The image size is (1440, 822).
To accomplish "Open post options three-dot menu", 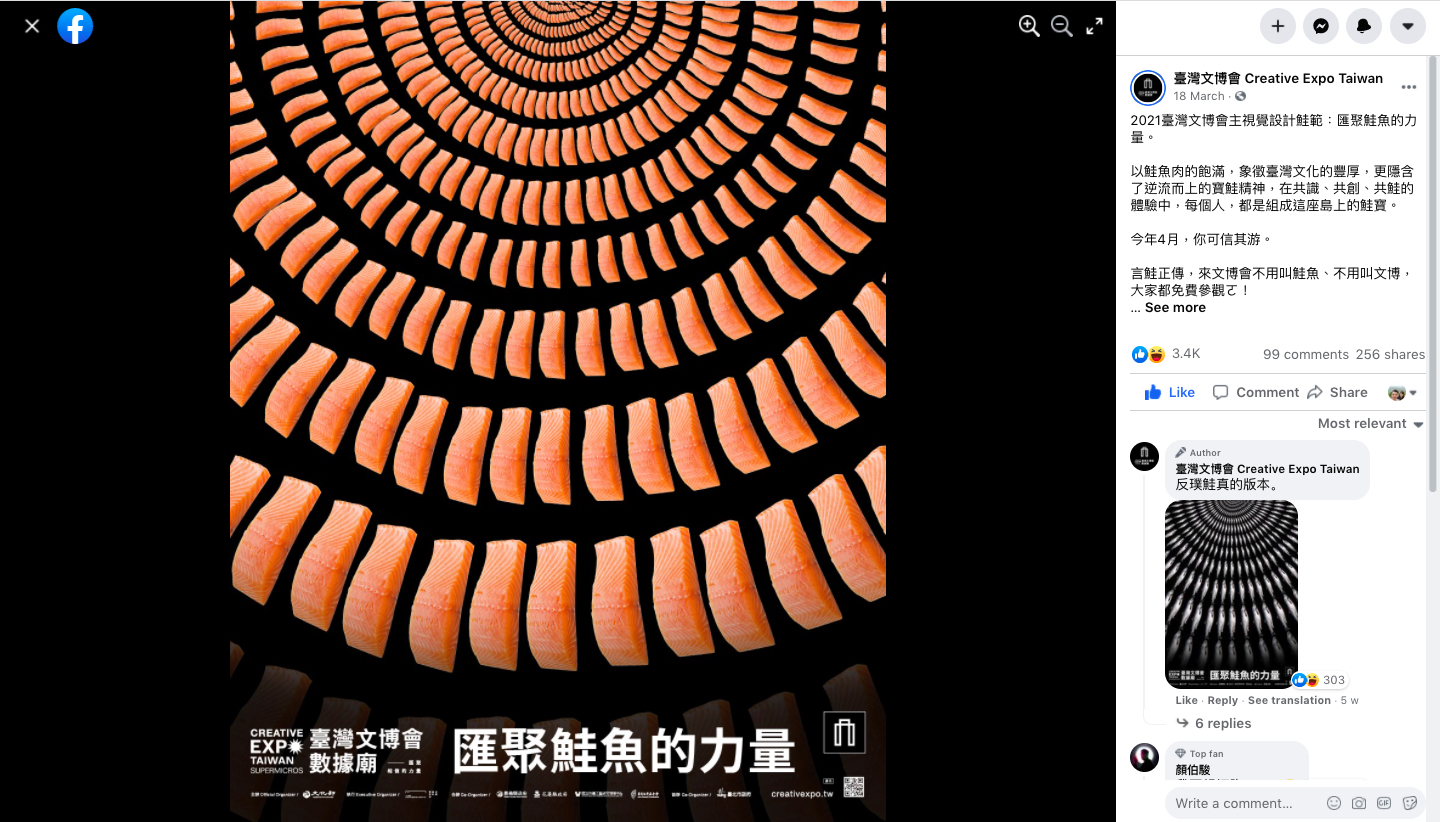I will coord(1409,88).
